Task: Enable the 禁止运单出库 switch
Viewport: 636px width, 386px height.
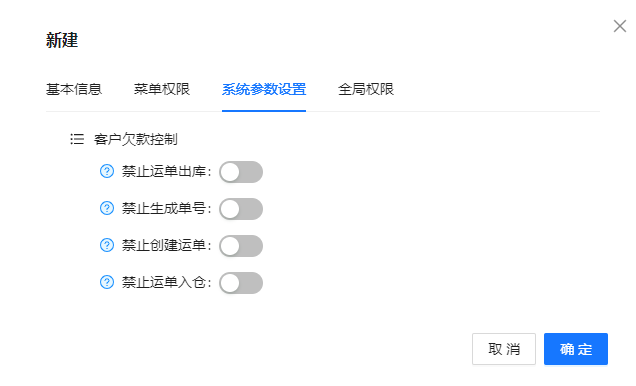Action: click(x=241, y=172)
